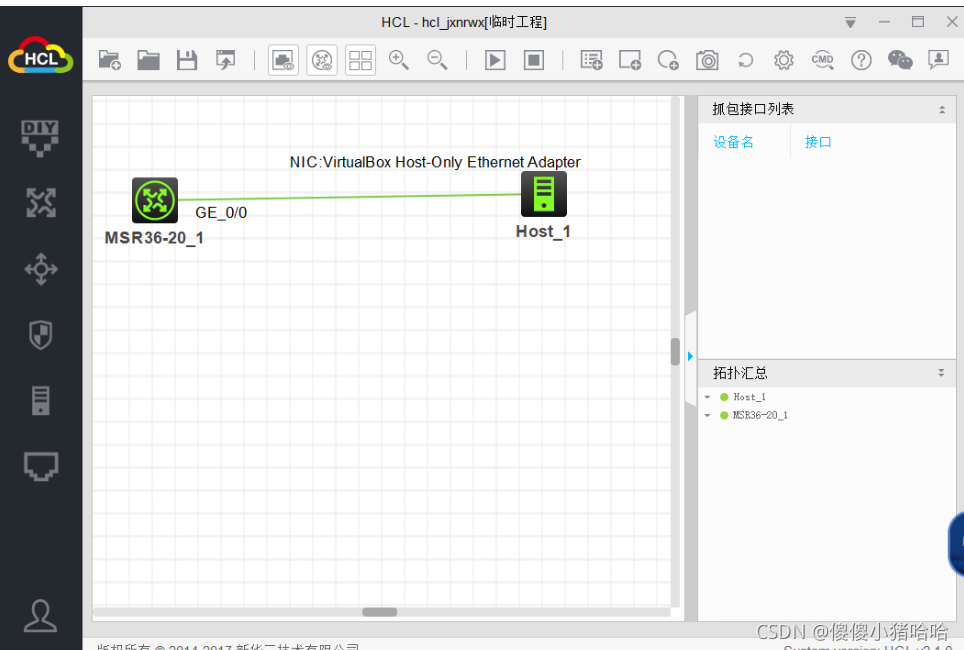Refresh the topology view

click(745, 60)
